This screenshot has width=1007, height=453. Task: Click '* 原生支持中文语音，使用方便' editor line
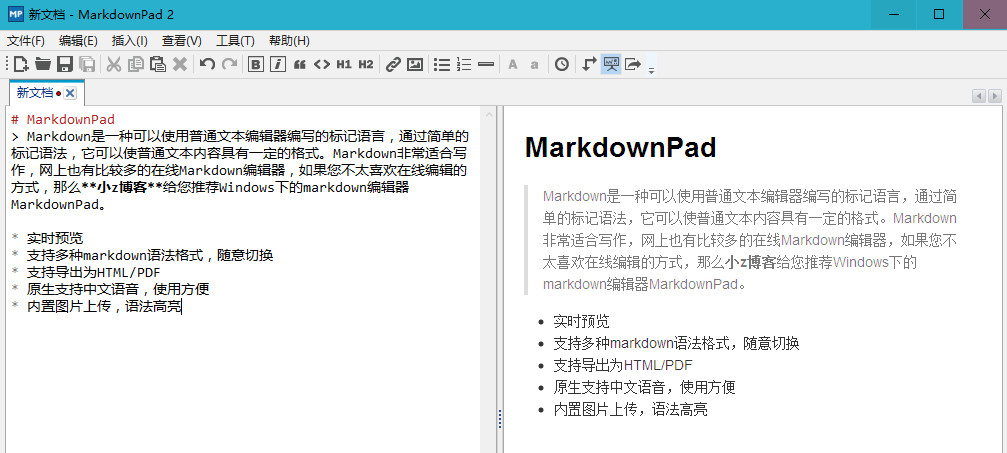click(110, 289)
